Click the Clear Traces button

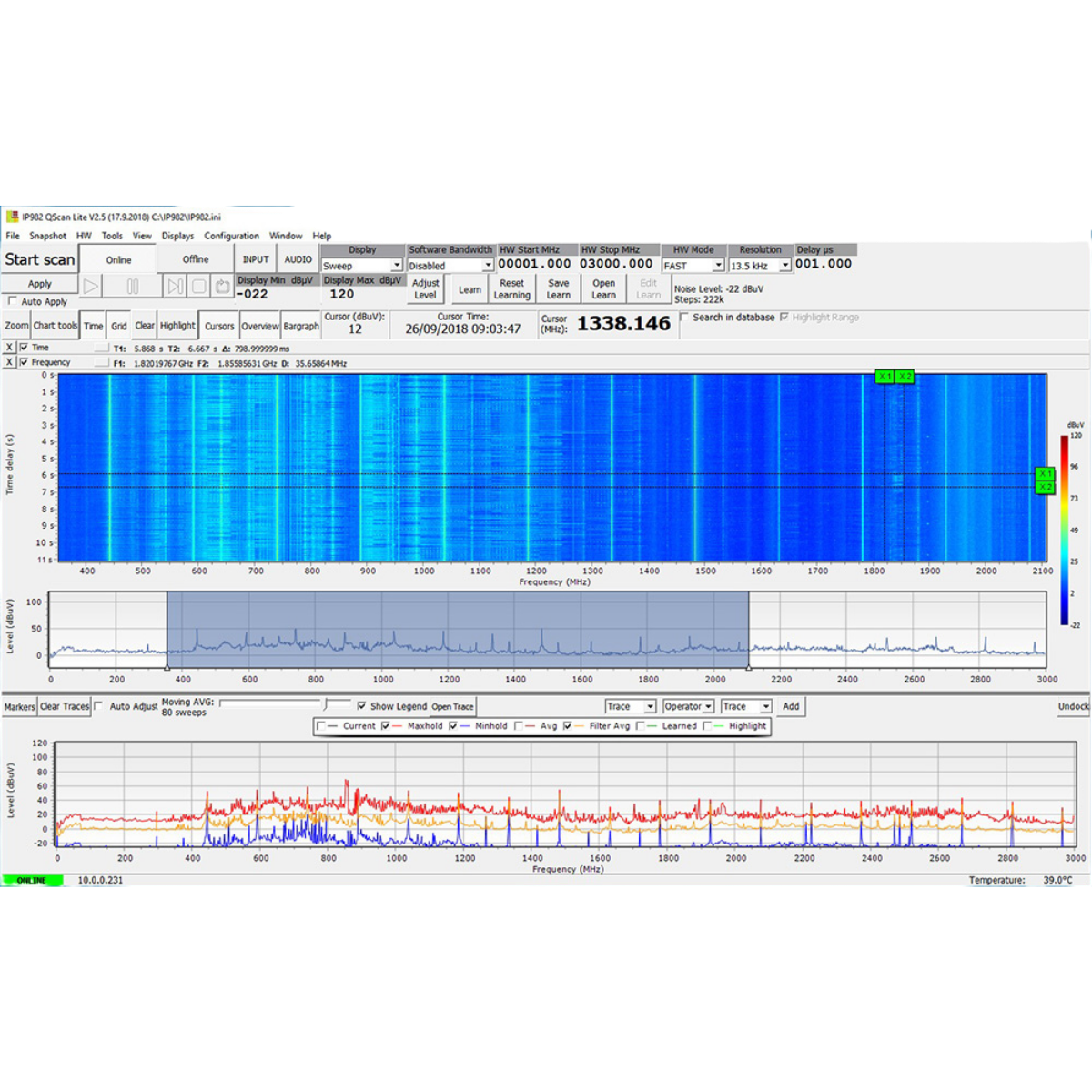tap(65, 706)
